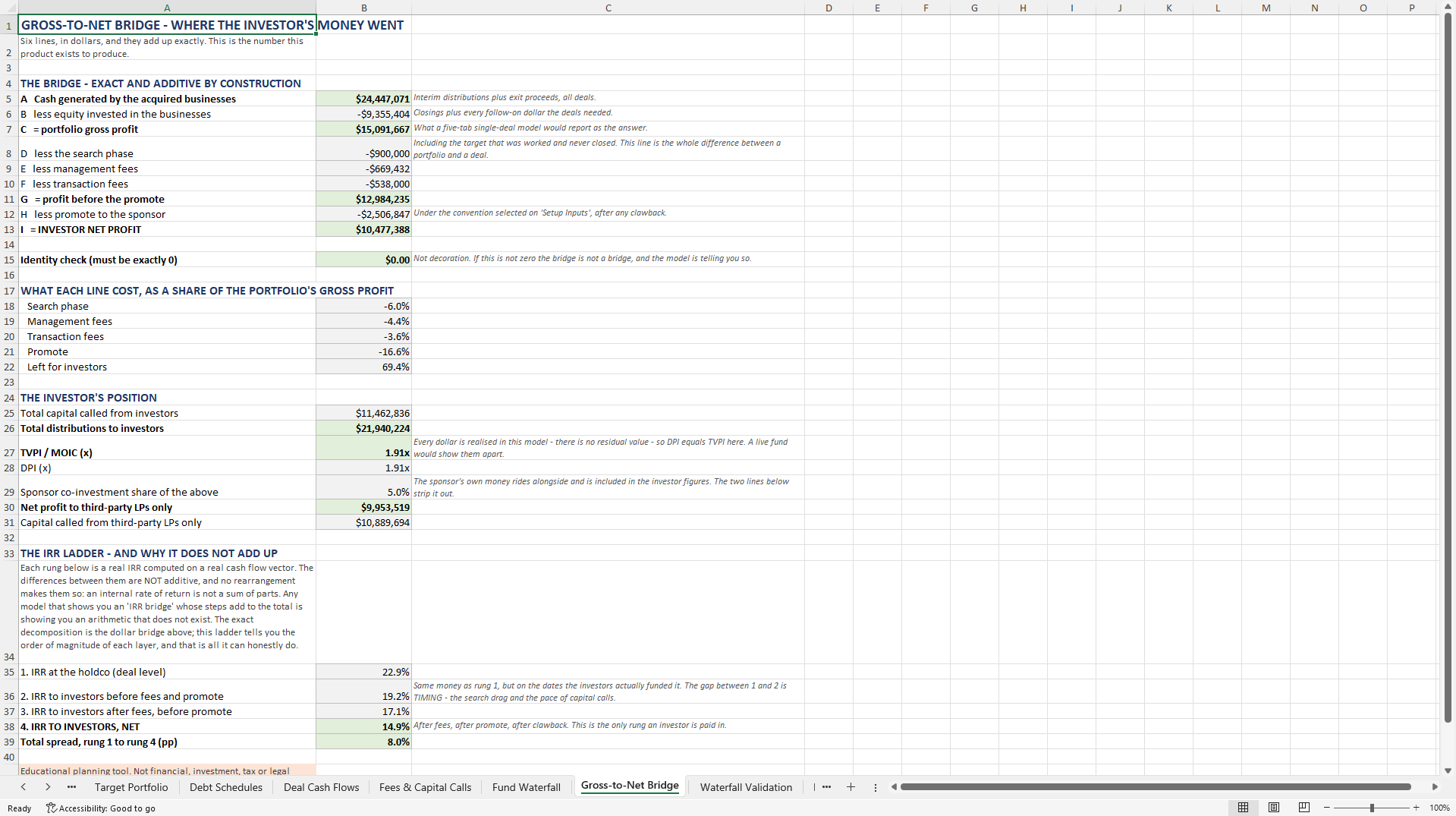Select investor net profit $10,477,388
The height and width of the screenshot is (816, 1456).
(363, 229)
